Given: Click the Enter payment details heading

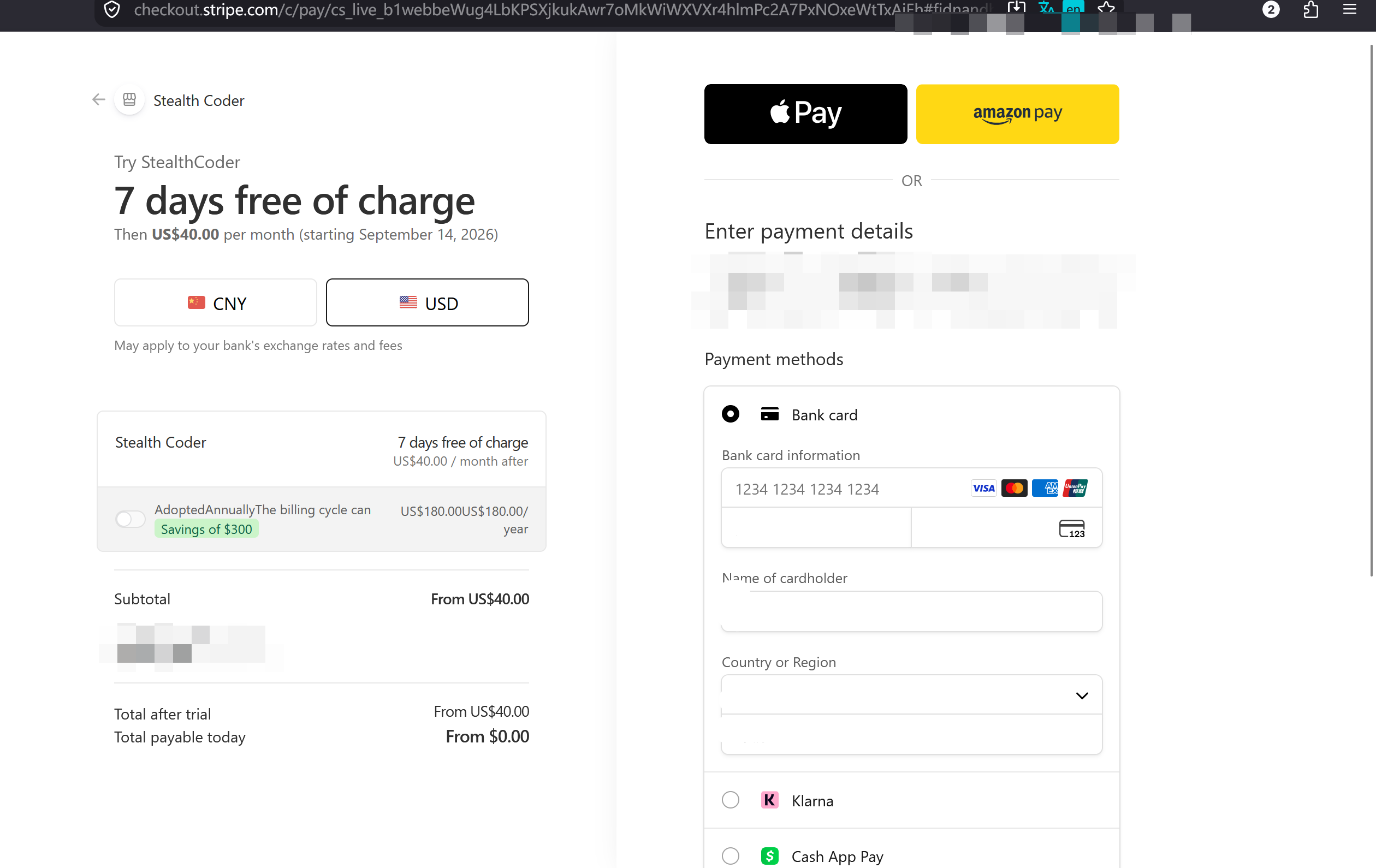Looking at the screenshot, I should (x=809, y=231).
